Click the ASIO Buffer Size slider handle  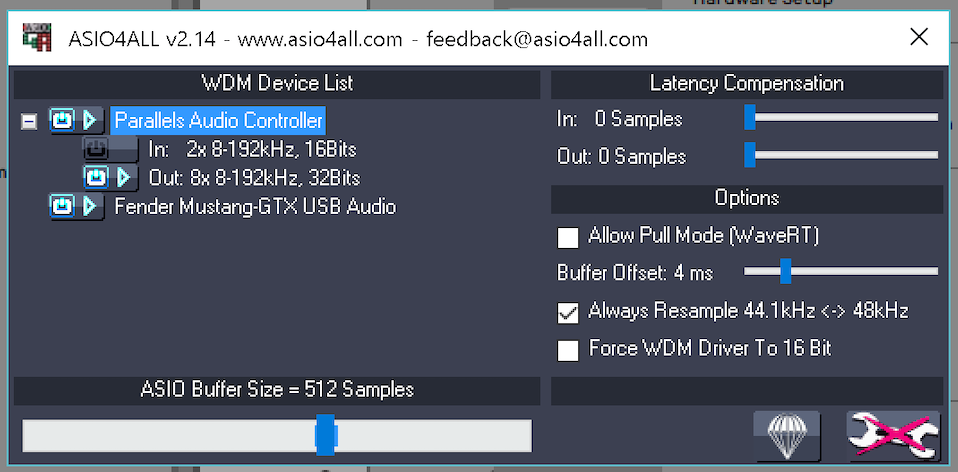[325, 435]
